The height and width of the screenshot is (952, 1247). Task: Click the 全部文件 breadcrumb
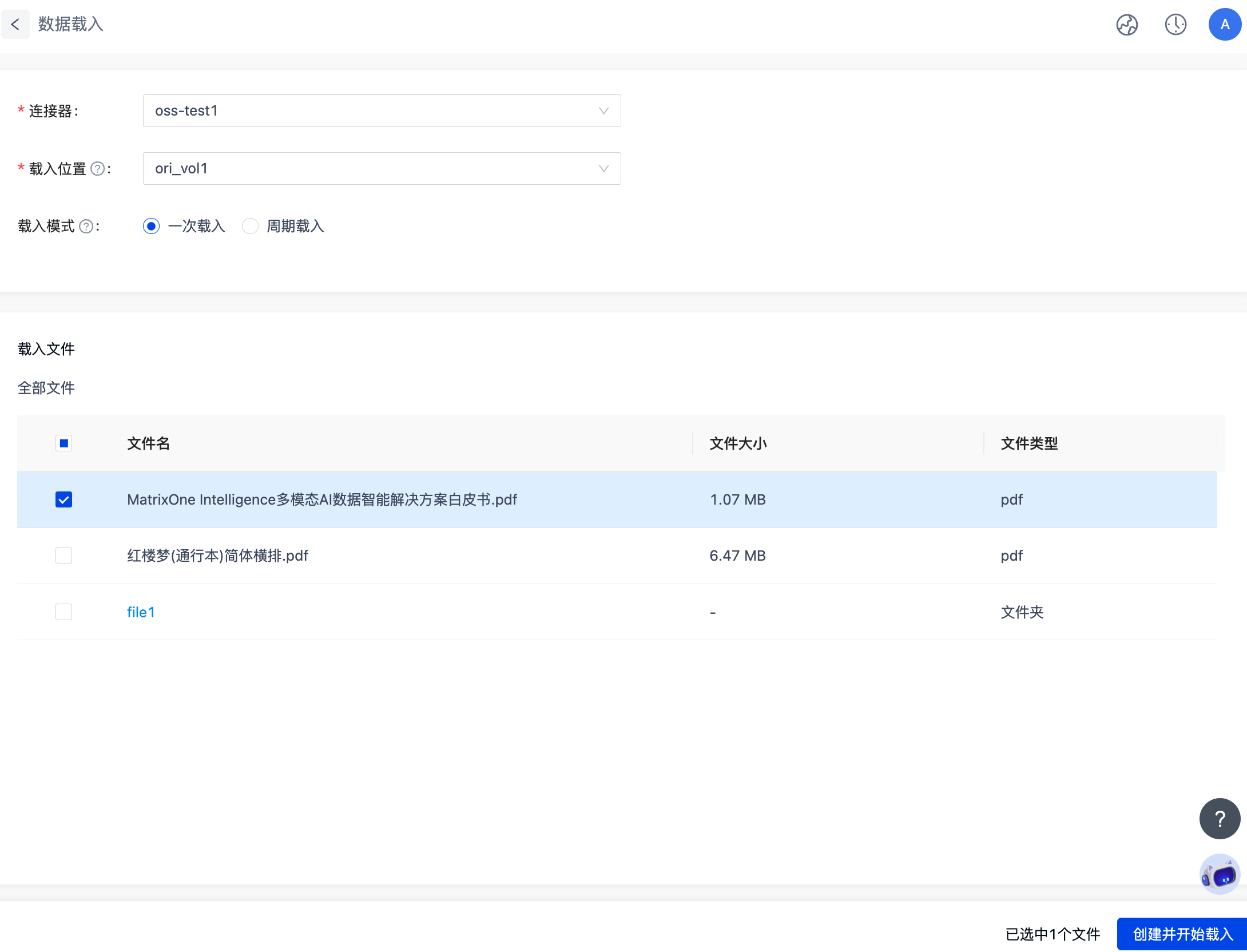click(46, 388)
